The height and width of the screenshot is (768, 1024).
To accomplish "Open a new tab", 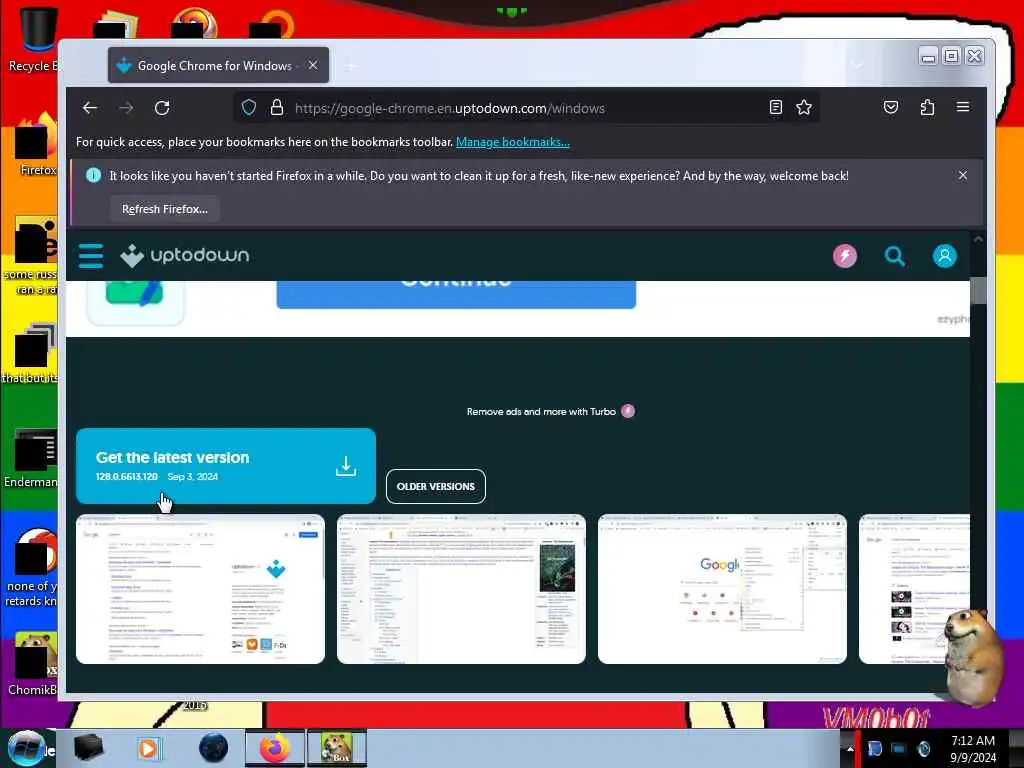I will [351, 65].
